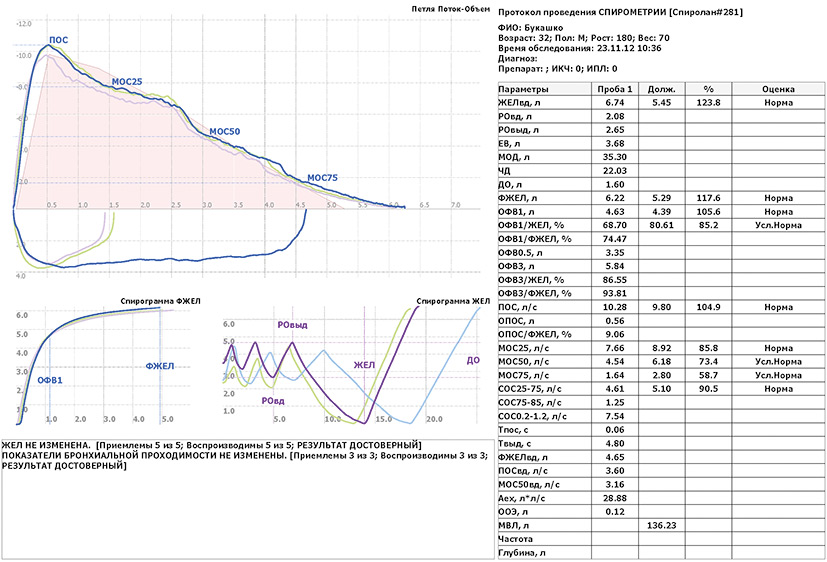Select the РОвд label on ЖЕЛ spirogram
Screen dimensions: 827x562
pos(273,401)
